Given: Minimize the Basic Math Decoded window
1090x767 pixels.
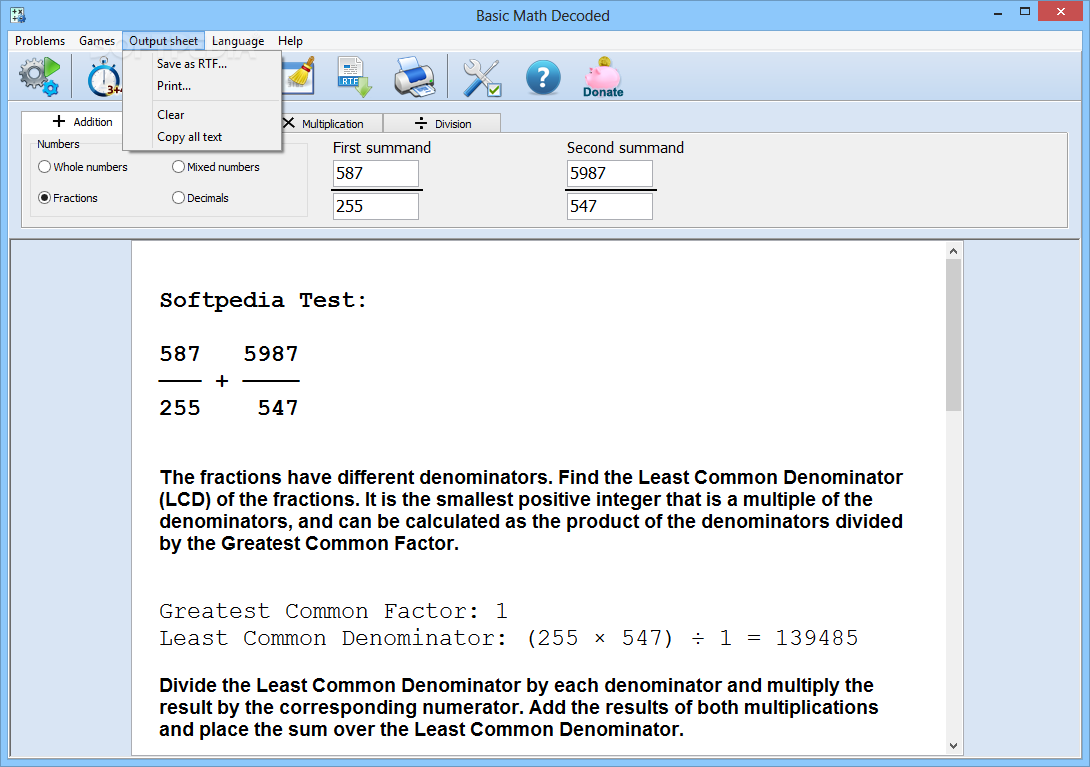Looking at the screenshot, I should coord(998,12).
